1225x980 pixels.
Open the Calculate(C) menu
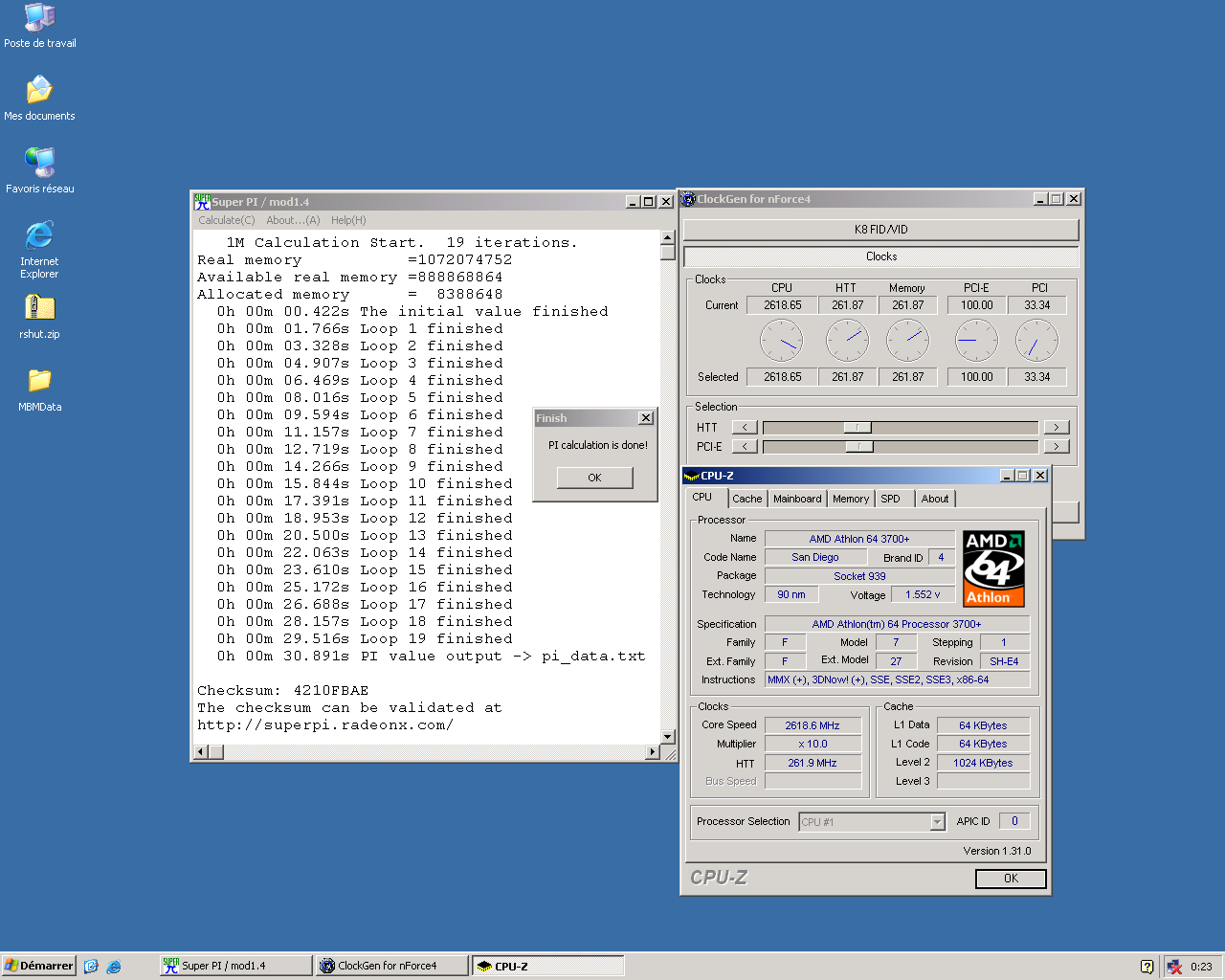coord(227,220)
